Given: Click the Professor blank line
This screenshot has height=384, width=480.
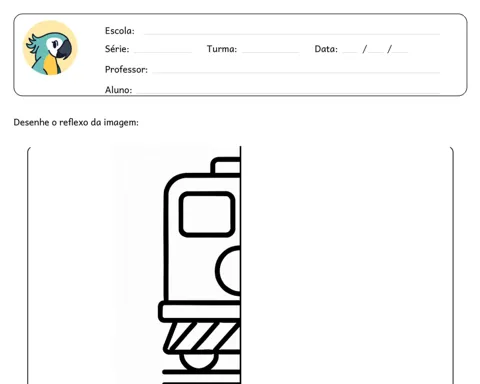Looking at the screenshot, I should [x=296, y=72].
